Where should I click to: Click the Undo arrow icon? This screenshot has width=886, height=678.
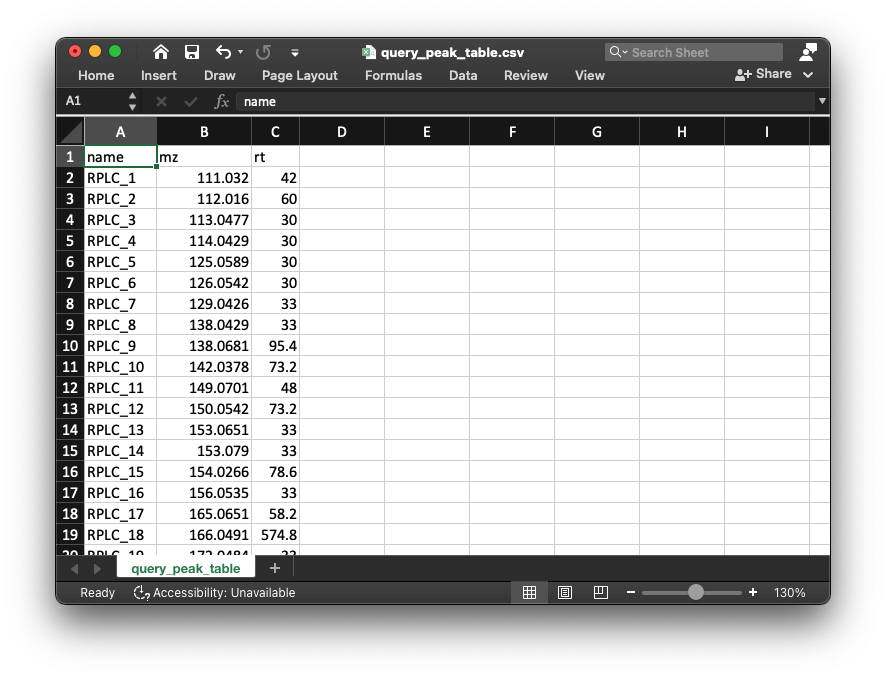[222, 52]
